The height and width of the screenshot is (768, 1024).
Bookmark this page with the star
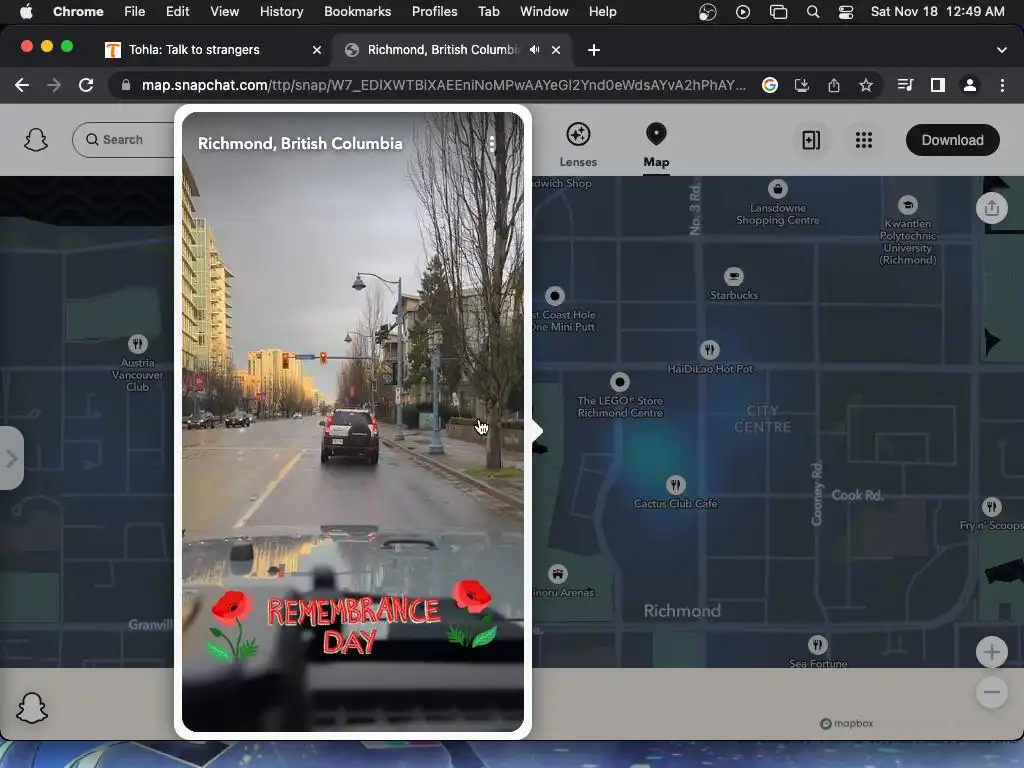coord(866,85)
